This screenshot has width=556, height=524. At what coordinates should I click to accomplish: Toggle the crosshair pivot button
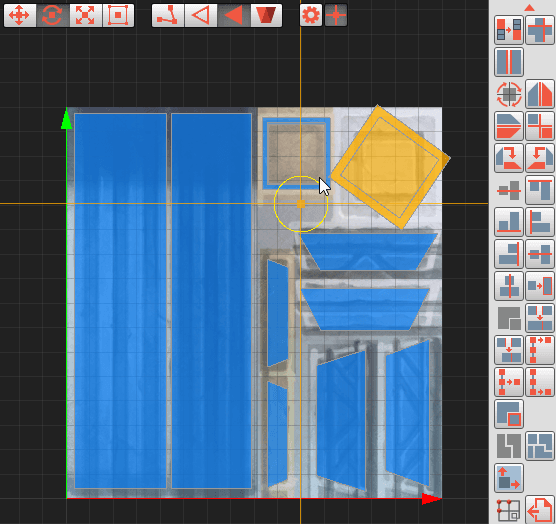pyautogui.click(x=336, y=15)
